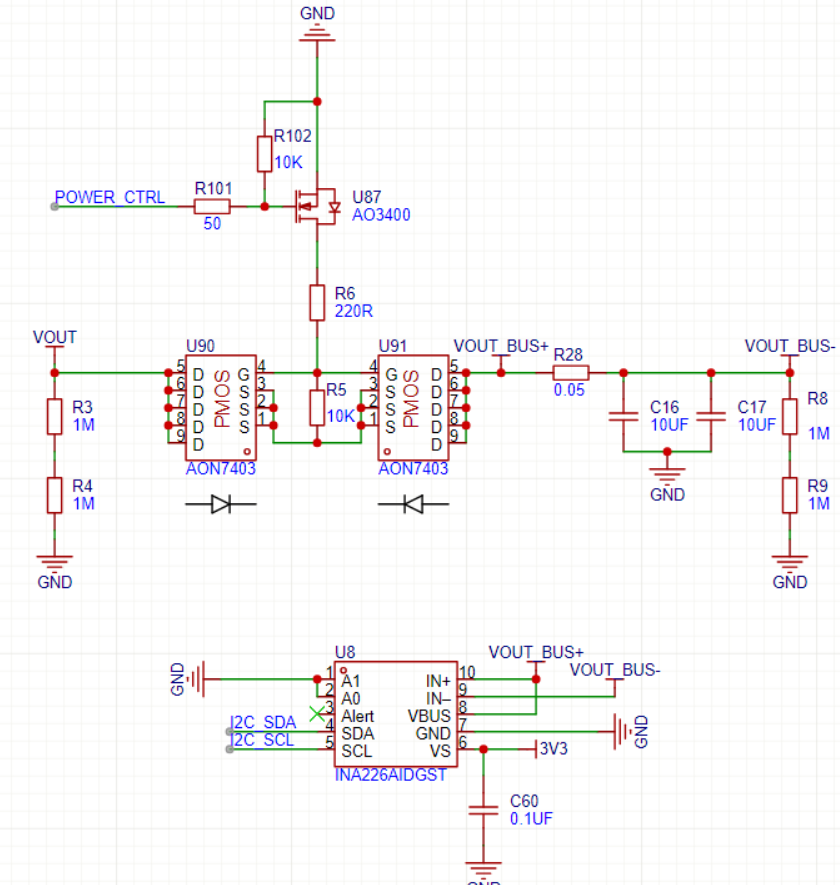The height and width of the screenshot is (885, 840).
Task: Click the AON7403 text below U90
Action: tap(221, 468)
